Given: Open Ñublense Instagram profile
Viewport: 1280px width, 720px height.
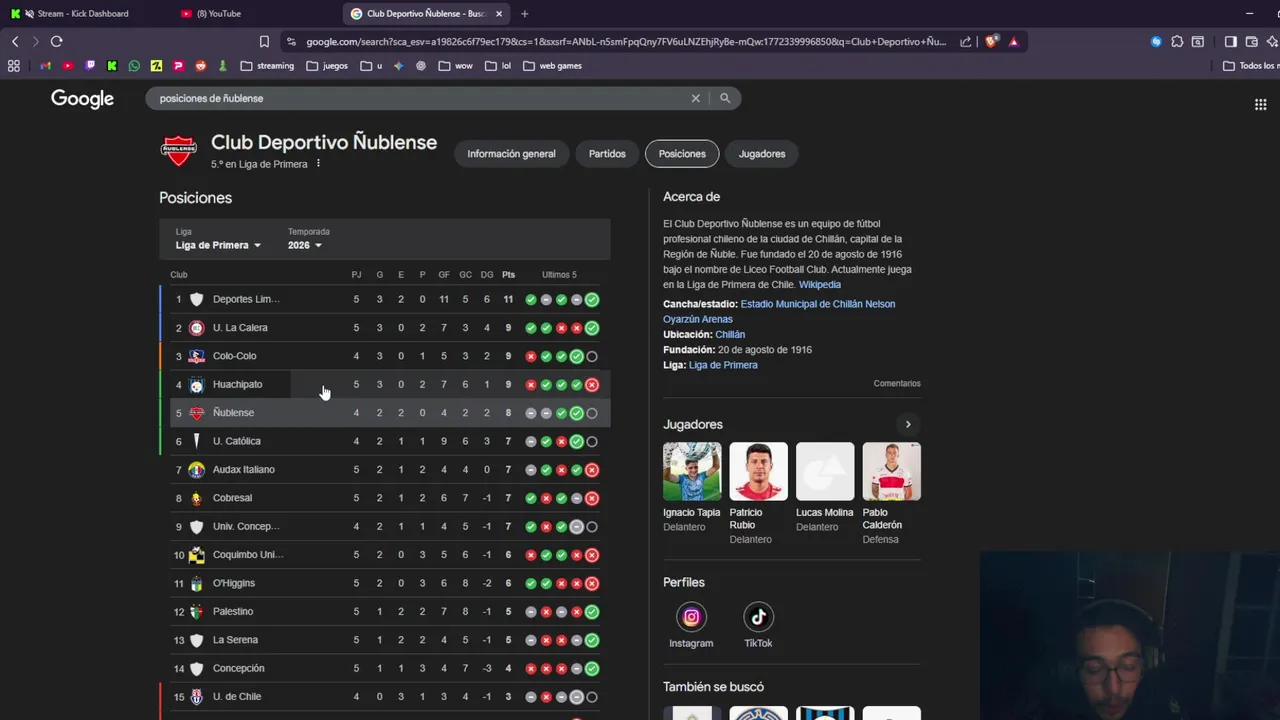Looking at the screenshot, I should 691,617.
